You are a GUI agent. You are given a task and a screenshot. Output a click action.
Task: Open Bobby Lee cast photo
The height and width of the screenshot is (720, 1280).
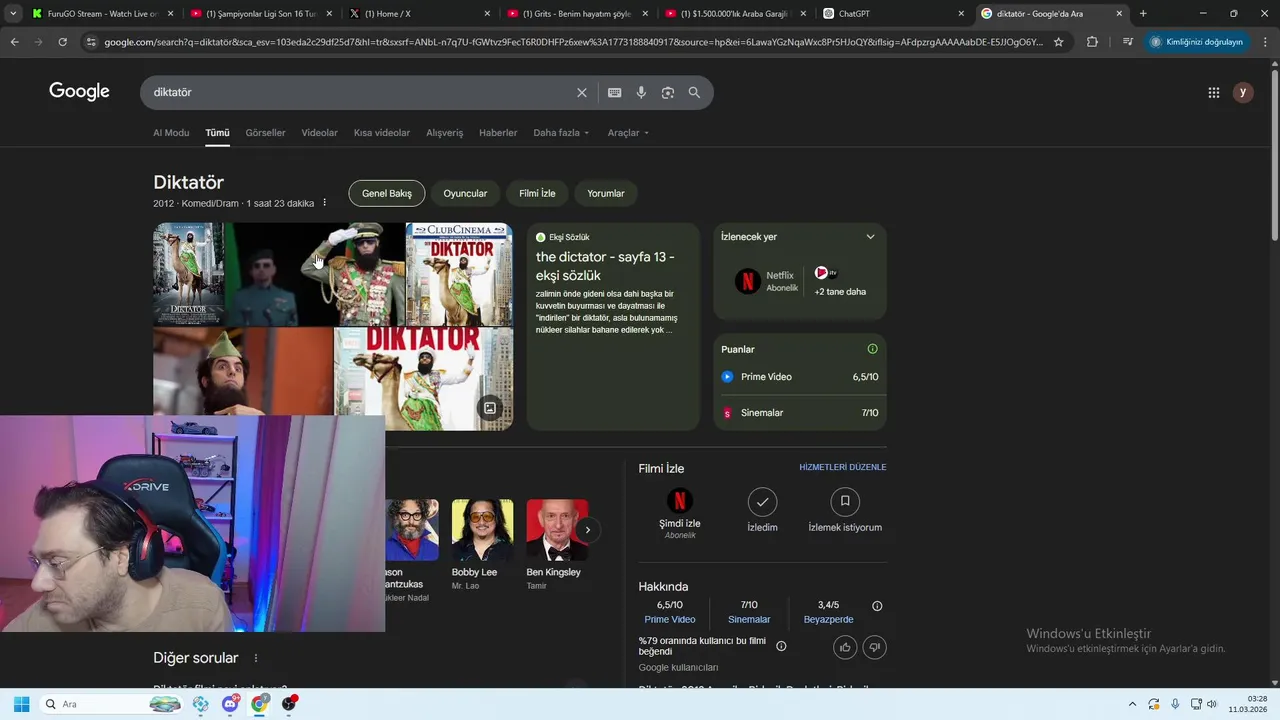coord(482,530)
